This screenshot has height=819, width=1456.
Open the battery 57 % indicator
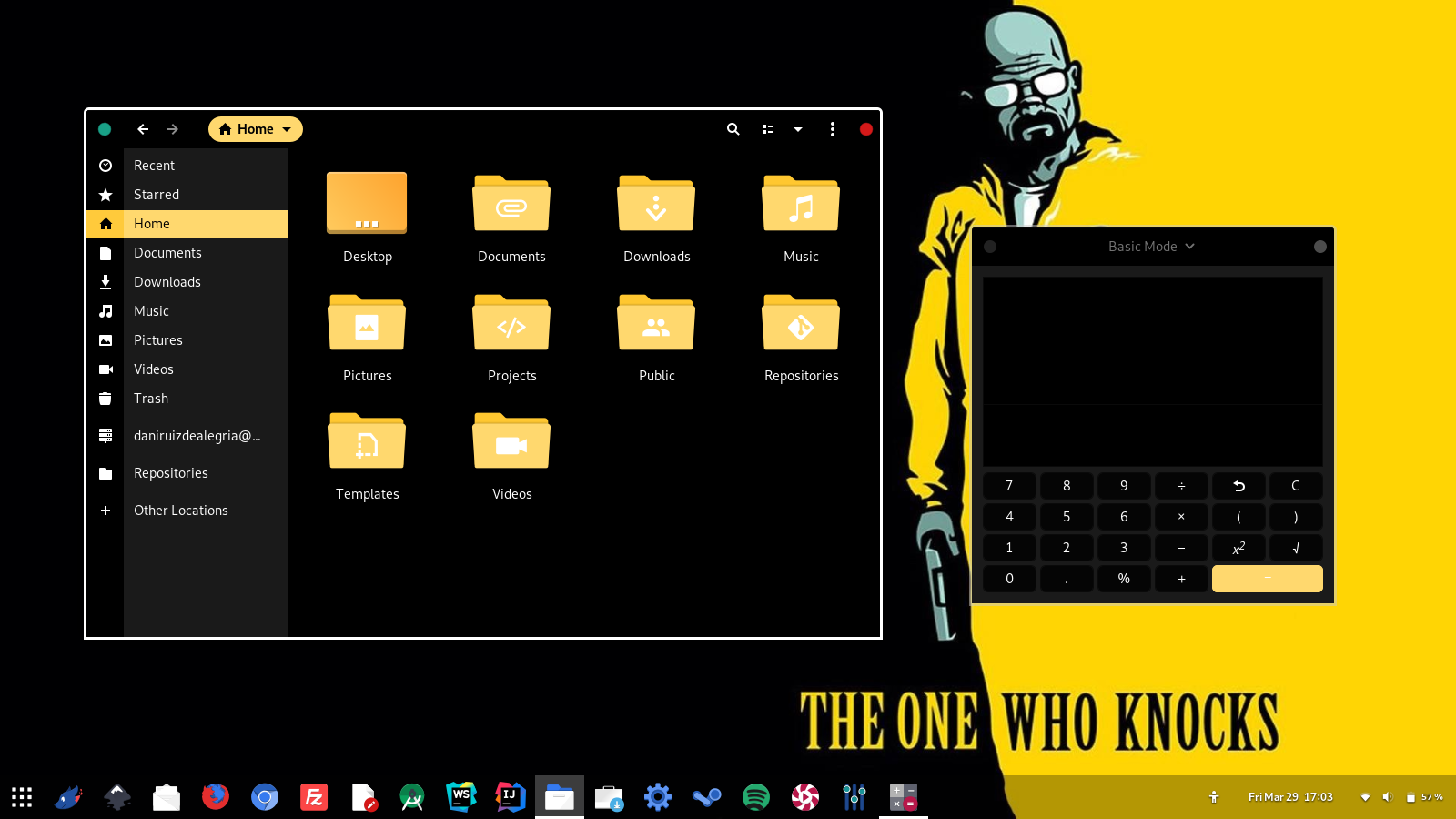pyautogui.click(x=1425, y=797)
